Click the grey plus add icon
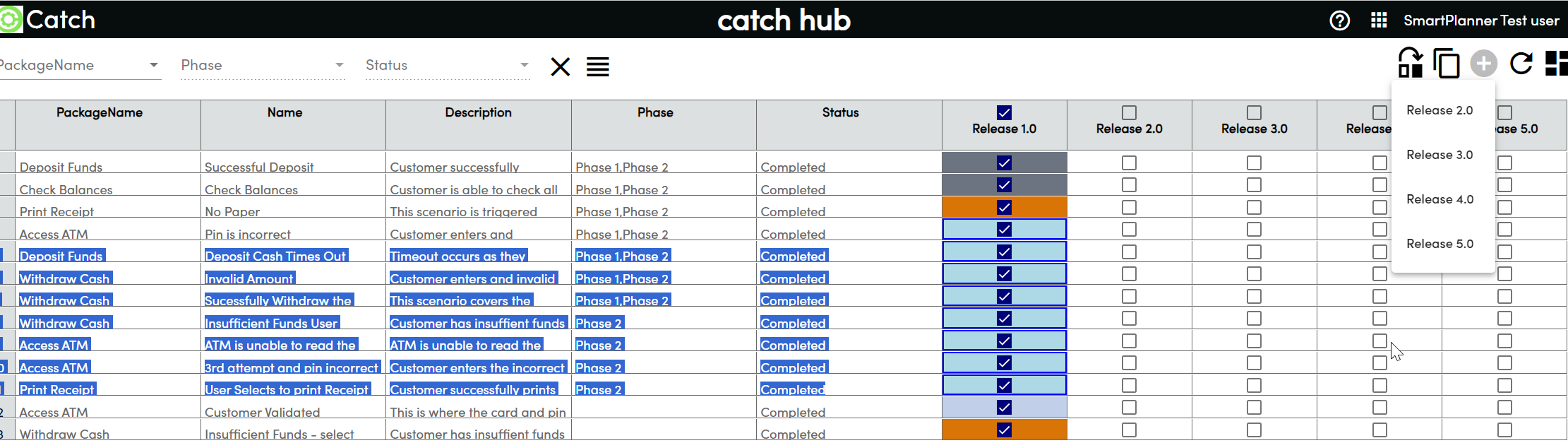1568x443 pixels. 1484,64
